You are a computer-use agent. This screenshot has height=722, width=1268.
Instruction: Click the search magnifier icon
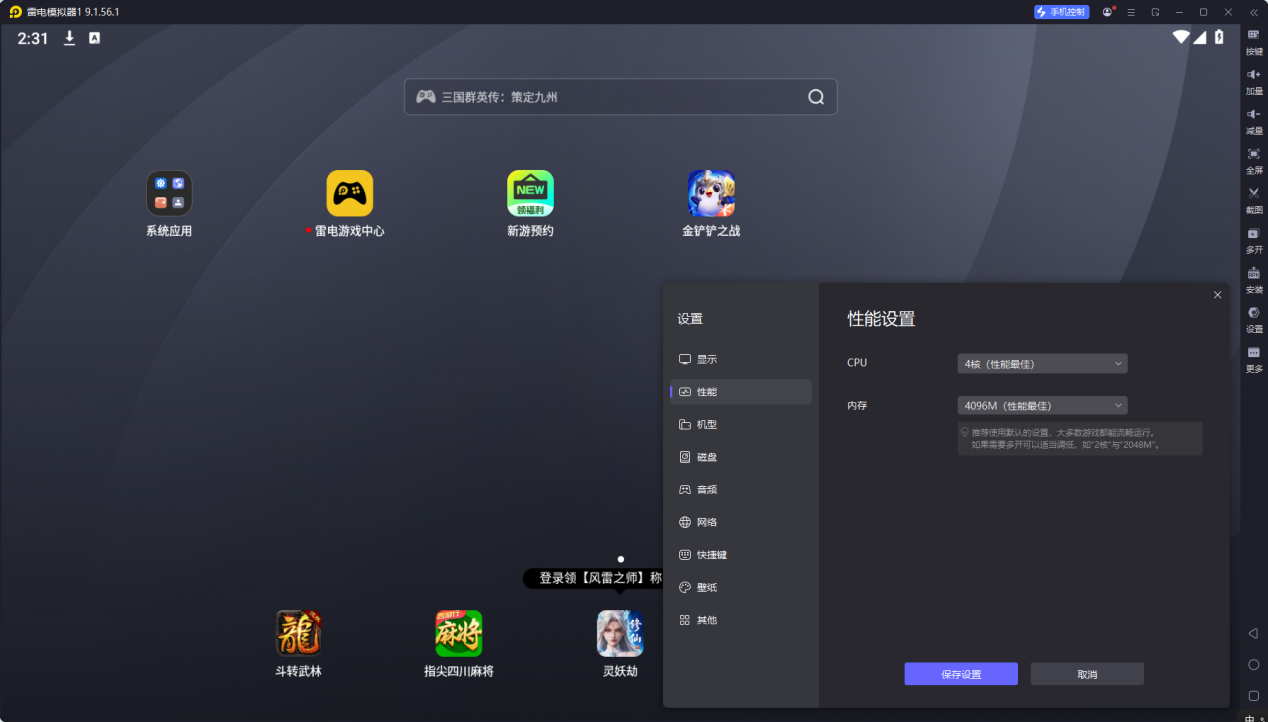[x=816, y=97]
